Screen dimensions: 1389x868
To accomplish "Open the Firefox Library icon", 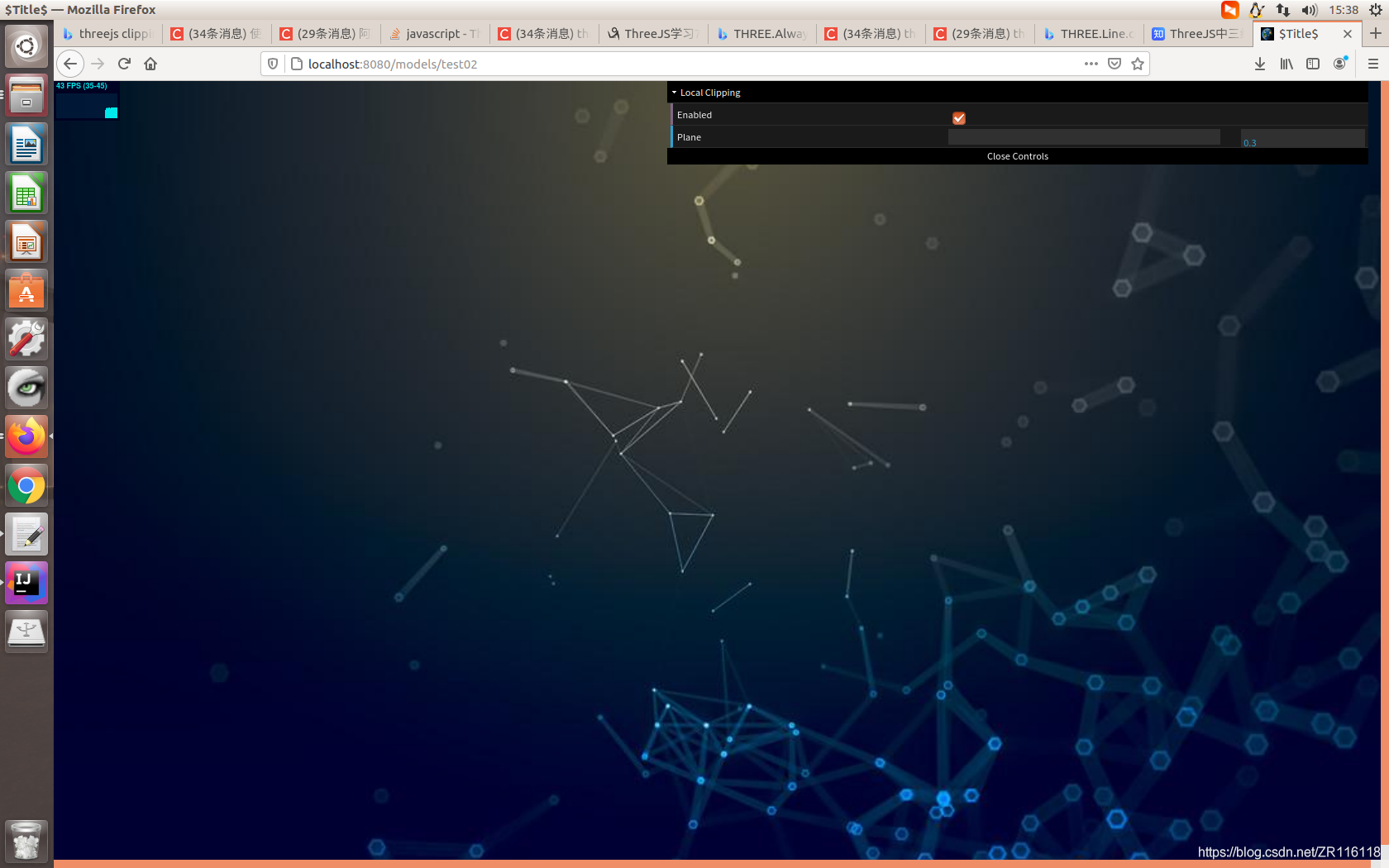I will click(1286, 63).
